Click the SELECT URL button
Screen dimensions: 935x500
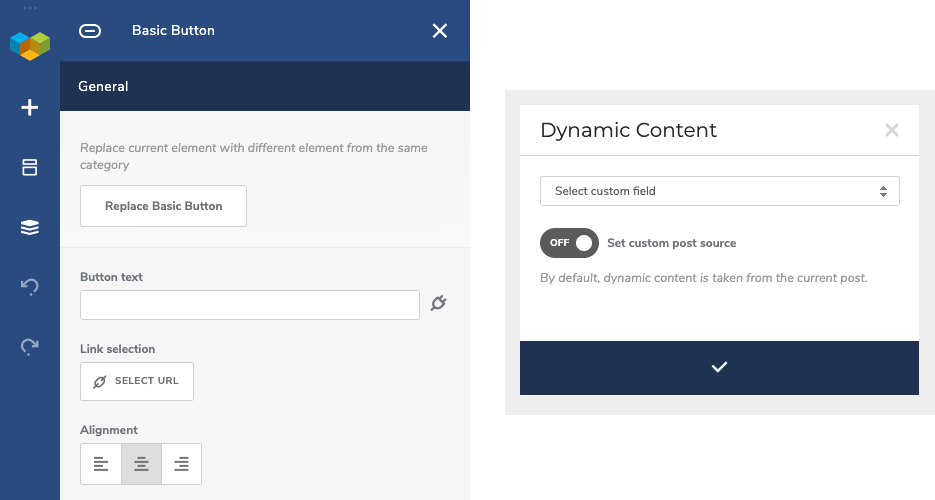click(137, 381)
